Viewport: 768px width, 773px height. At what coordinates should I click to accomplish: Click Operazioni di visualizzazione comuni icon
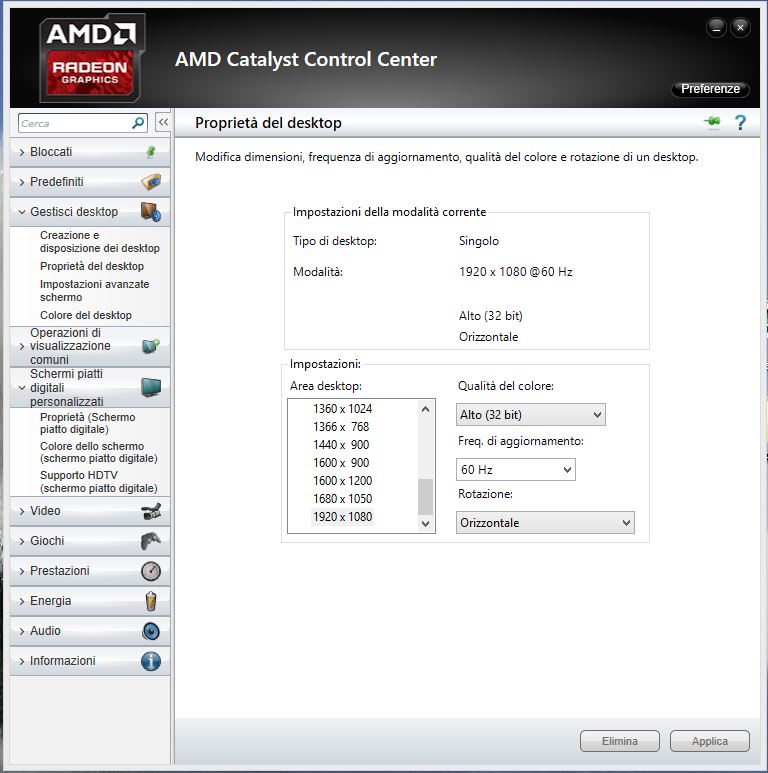click(151, 346)
